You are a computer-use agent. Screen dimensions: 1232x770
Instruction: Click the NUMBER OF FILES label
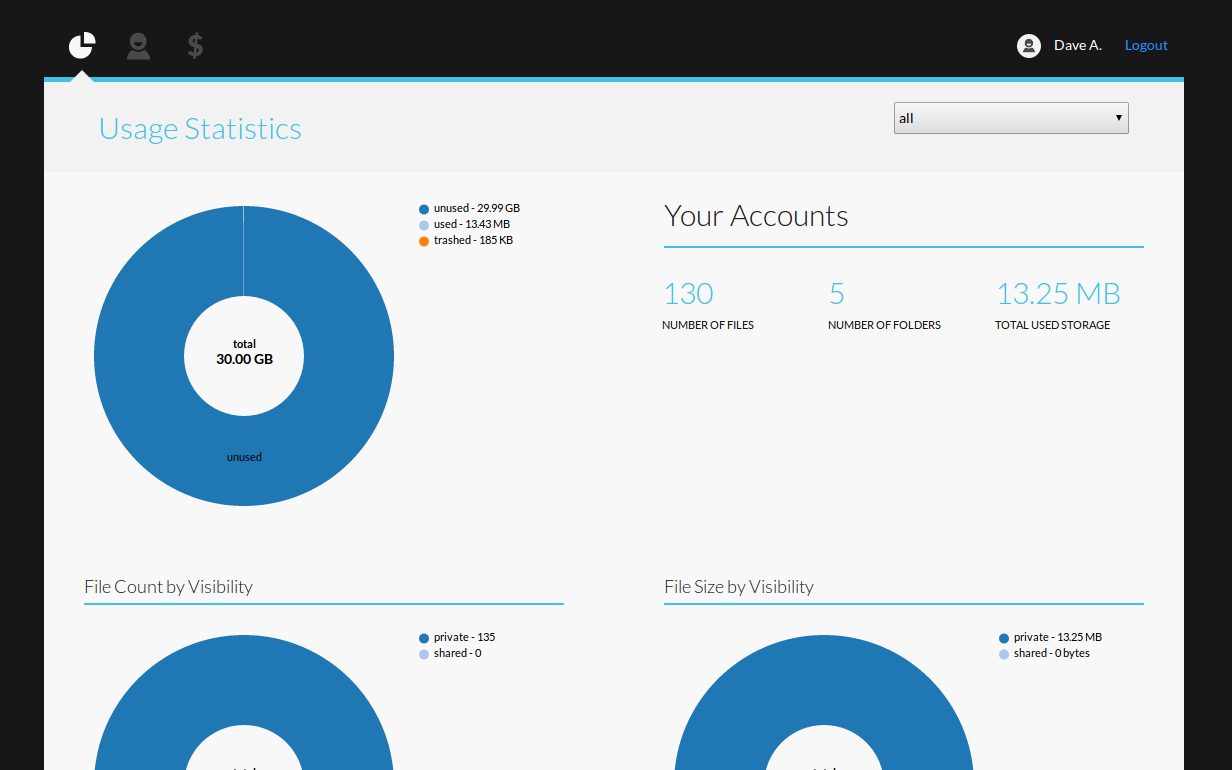(x=708, y=325)
